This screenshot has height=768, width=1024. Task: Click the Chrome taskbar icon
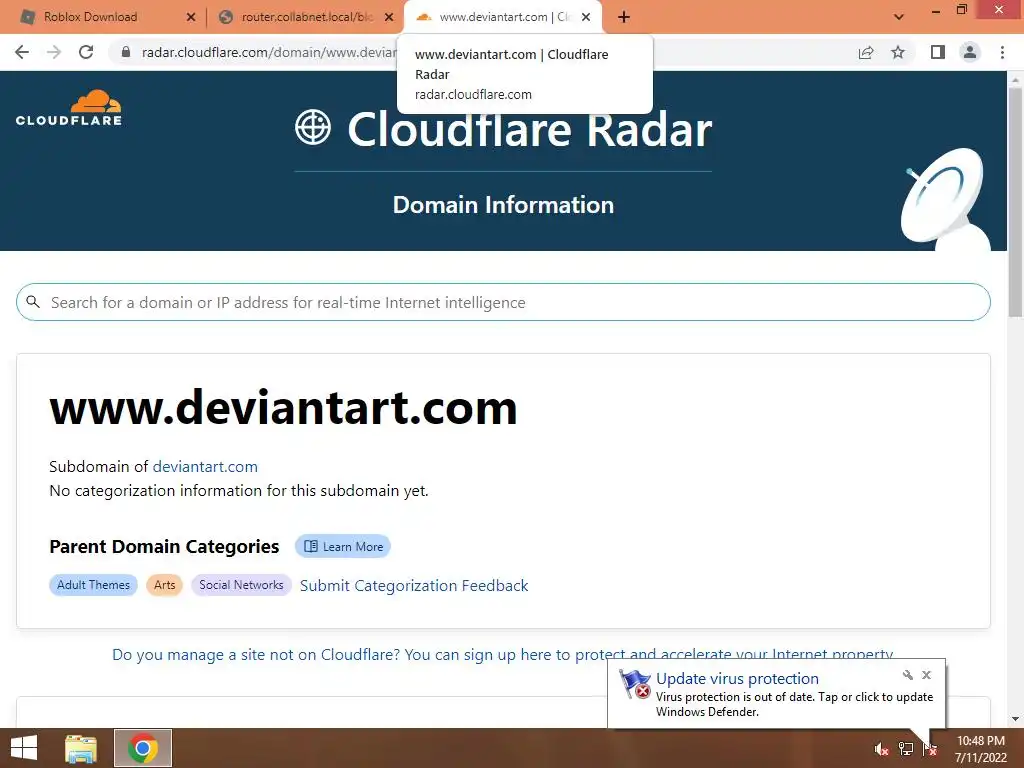[143, 748]
